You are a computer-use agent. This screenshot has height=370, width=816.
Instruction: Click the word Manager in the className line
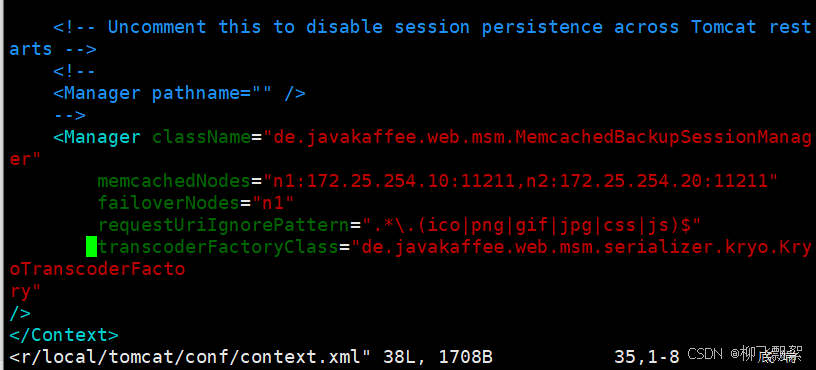coord(103,137)
